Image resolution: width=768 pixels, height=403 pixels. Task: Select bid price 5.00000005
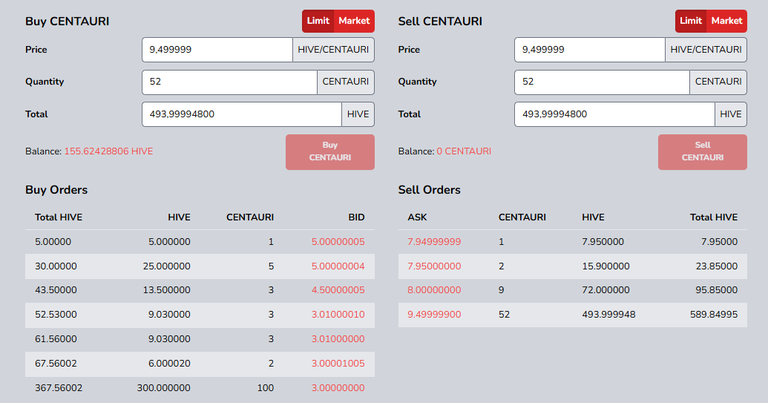pos(338,242)
